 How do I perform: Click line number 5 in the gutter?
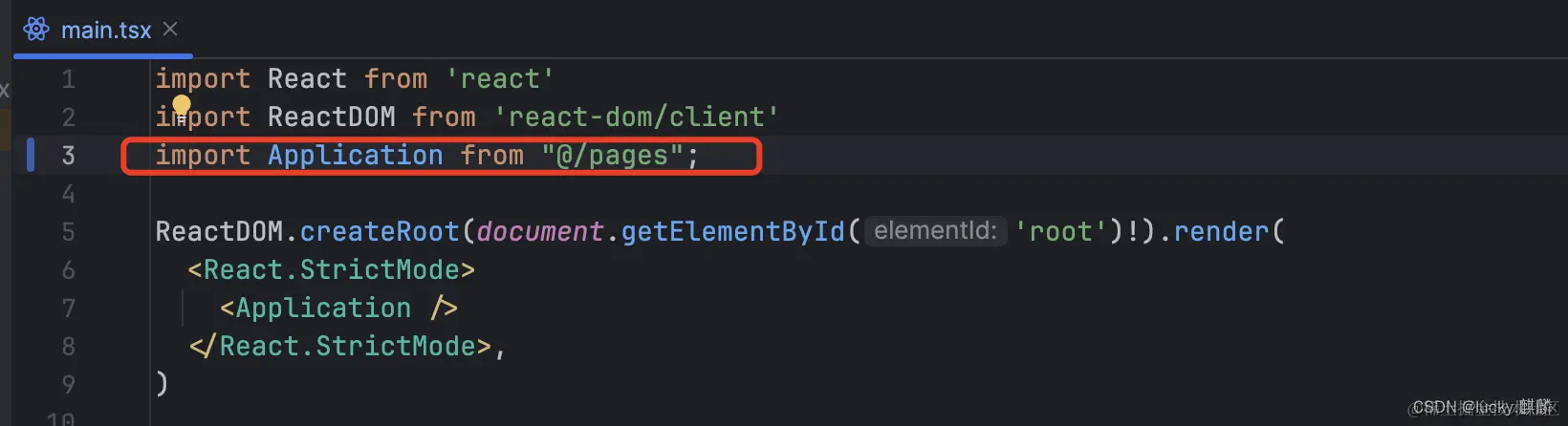point(69,232)
